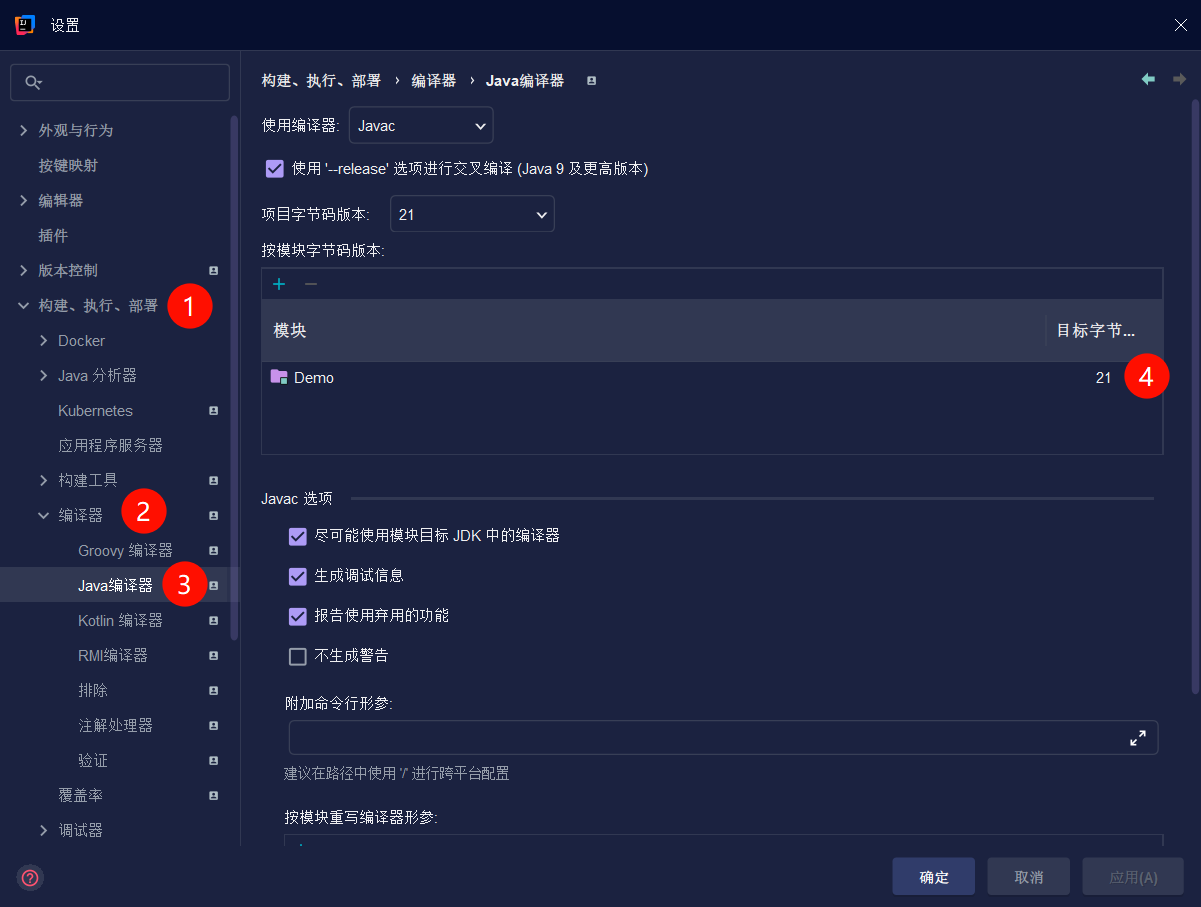The height and width of the screenshot is (907, 1201).
Task: Click the 确定 button
Action: click(933, 876)
